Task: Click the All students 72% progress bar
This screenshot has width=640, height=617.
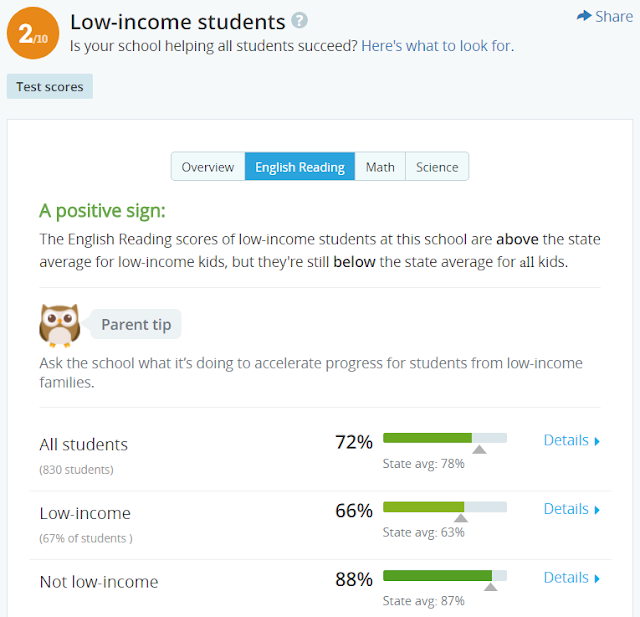Action: click(444, 438)
